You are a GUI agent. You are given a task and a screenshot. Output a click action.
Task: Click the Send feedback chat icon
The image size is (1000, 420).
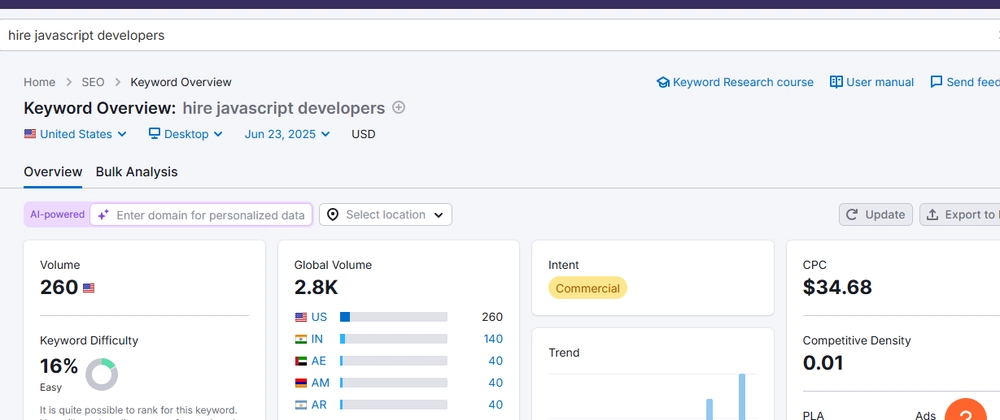point(936,82)
